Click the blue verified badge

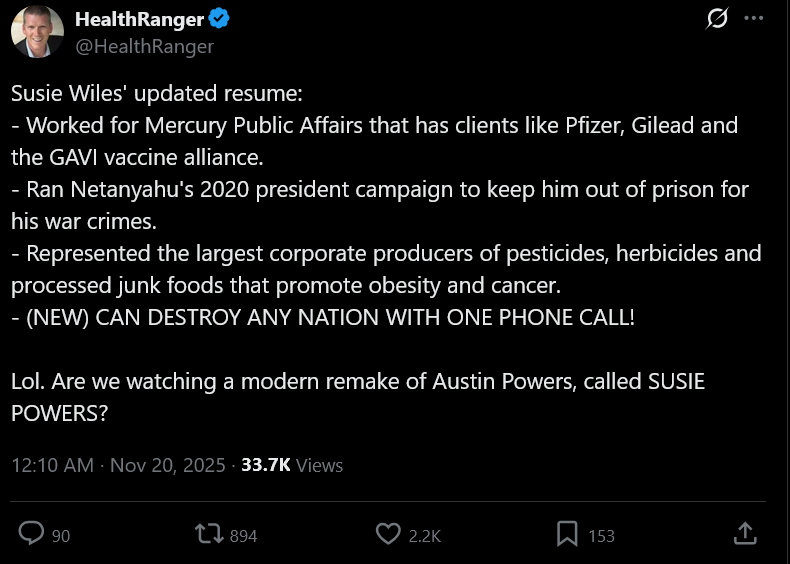pyautogui.click(x=220, y=20)
